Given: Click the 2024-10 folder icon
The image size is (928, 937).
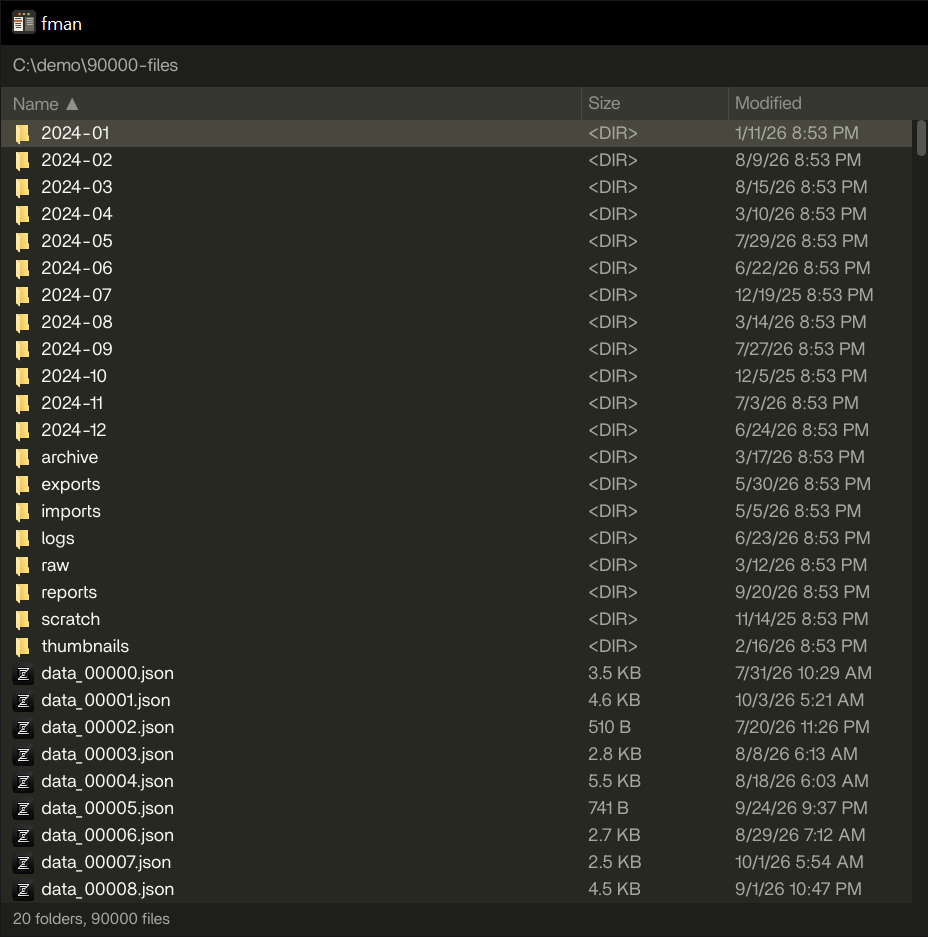Looking at the screenshot, I should pos(22,376).
